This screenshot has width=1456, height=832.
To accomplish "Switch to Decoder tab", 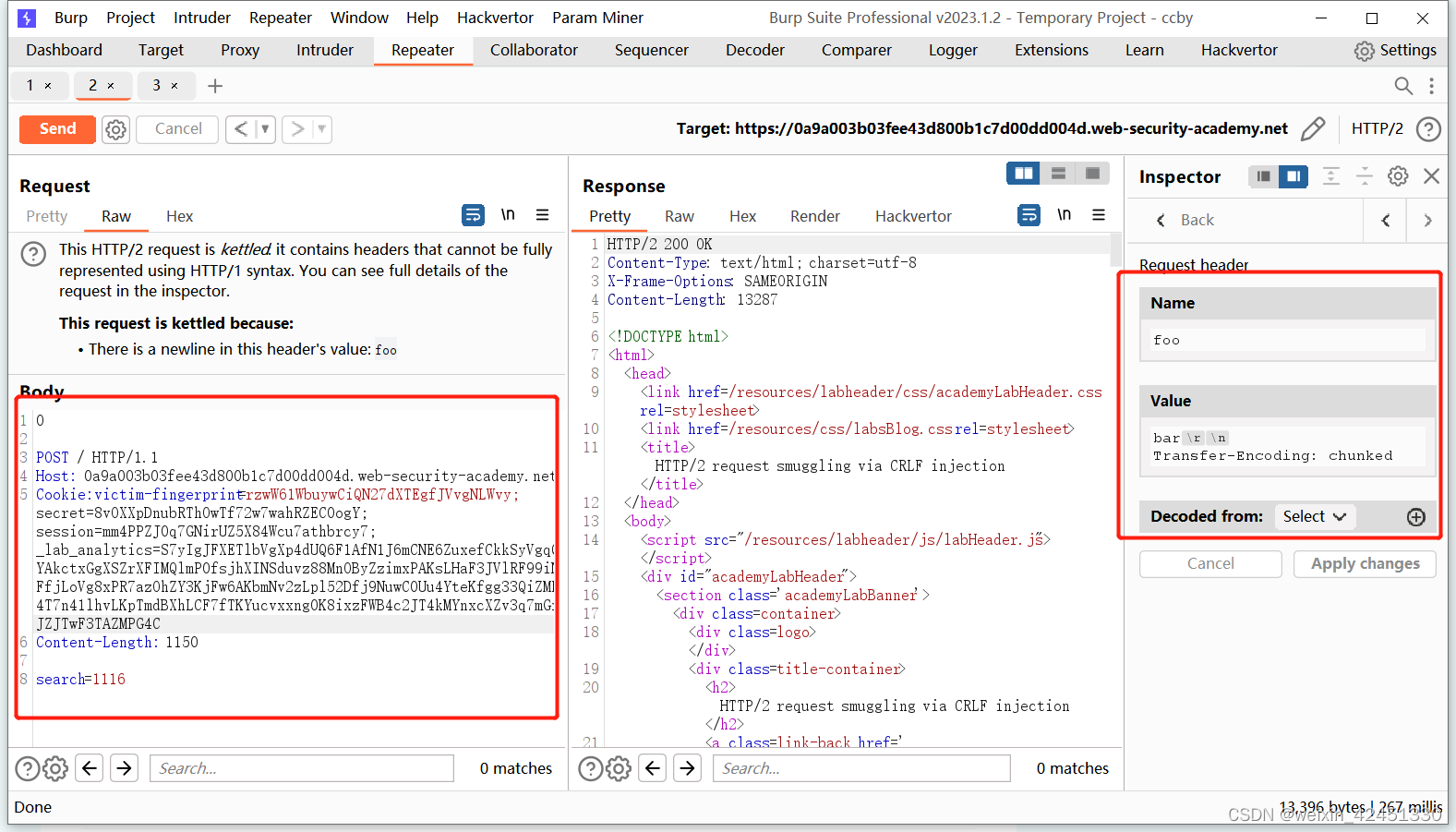I will [755, 50].
